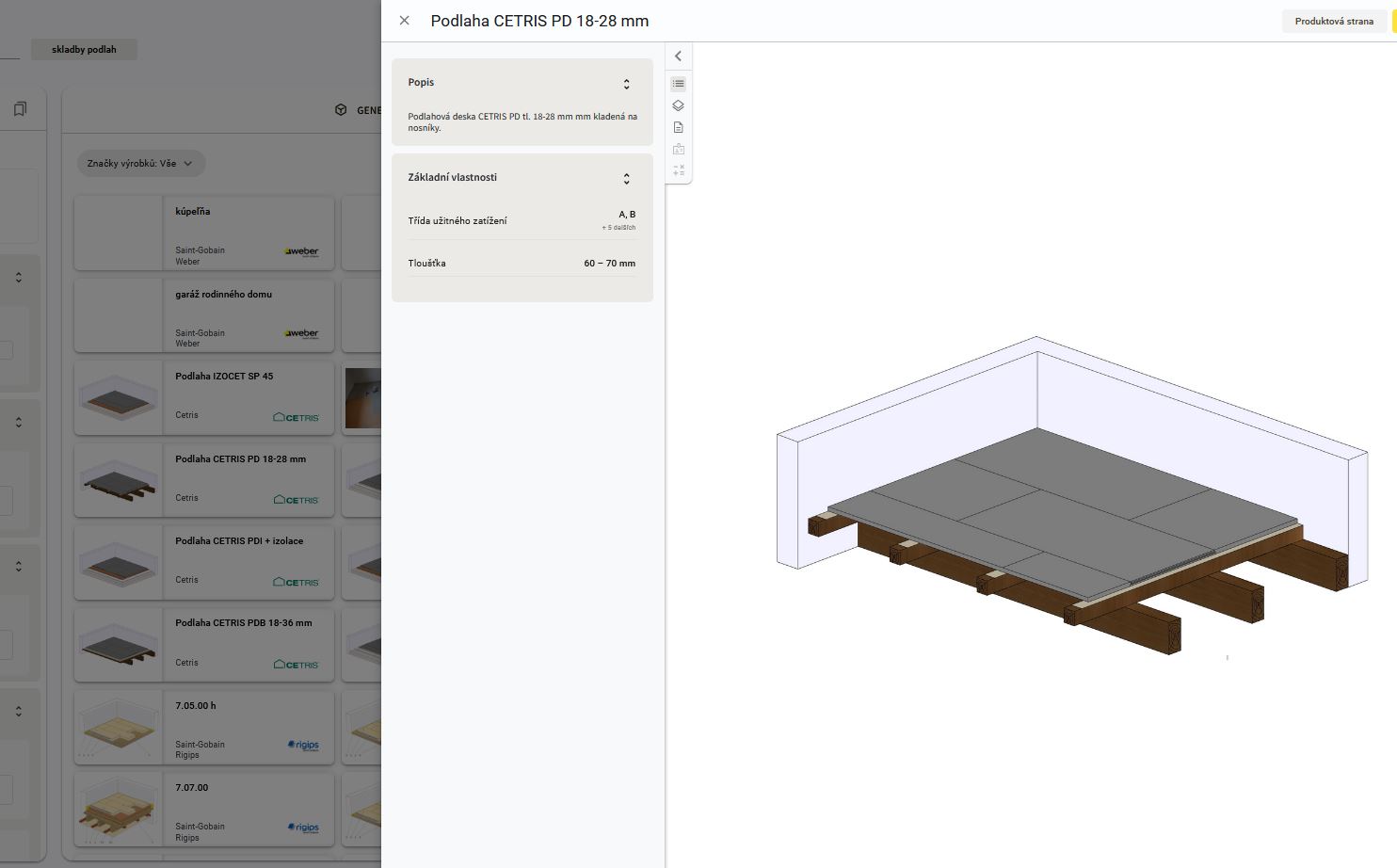Open the Podlaha CETRIS PDI + izolace card
This screenshot has height=868, width=1397.
tap(204, 562)
